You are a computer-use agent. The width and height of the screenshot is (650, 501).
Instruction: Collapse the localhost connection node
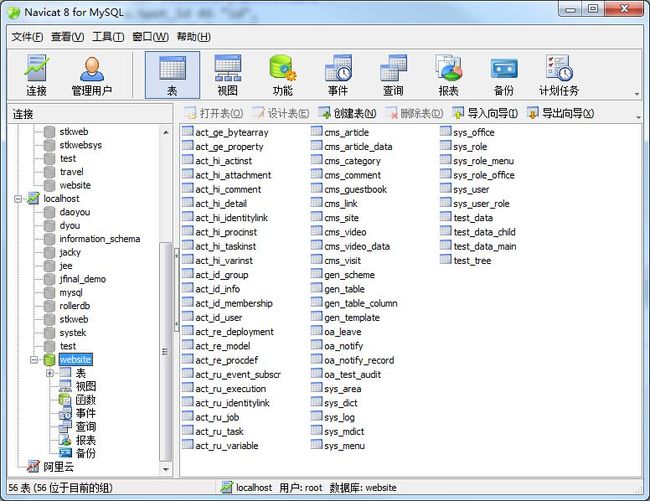(x=18, y=199)
